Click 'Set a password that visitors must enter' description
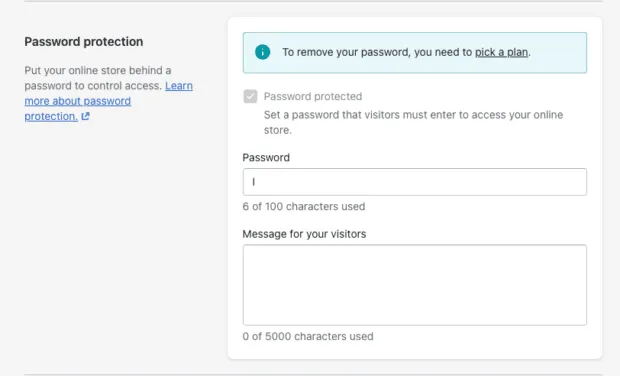The image size is (620, 376). point(414,123)
